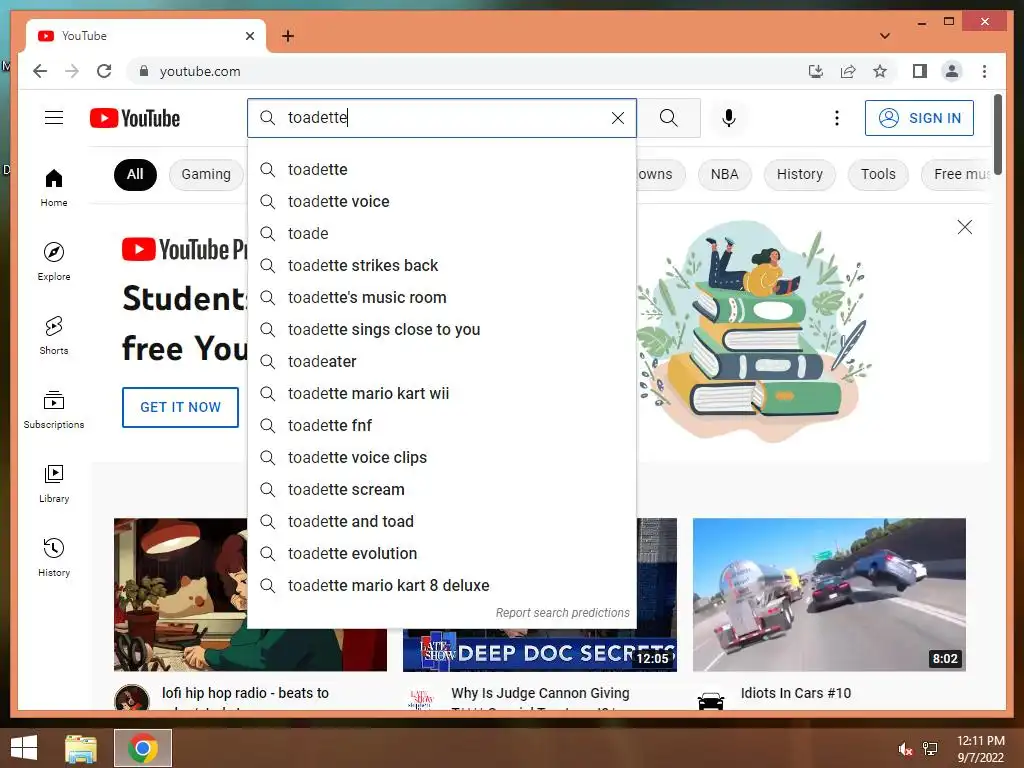Open the taskbar clock showing 12:11 PM
The height and width of the screenshot is (768, 1024).
(980, 748)
